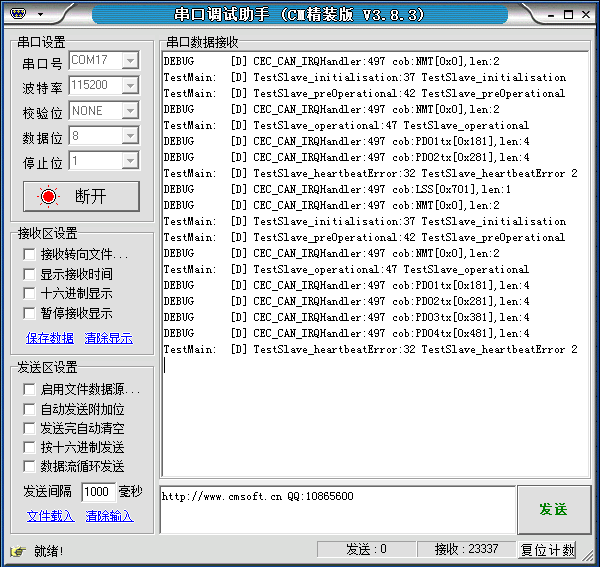600x567 pixels.
Task: Enable 接收转向文件 checkbox
Action: tap(29, 254)
